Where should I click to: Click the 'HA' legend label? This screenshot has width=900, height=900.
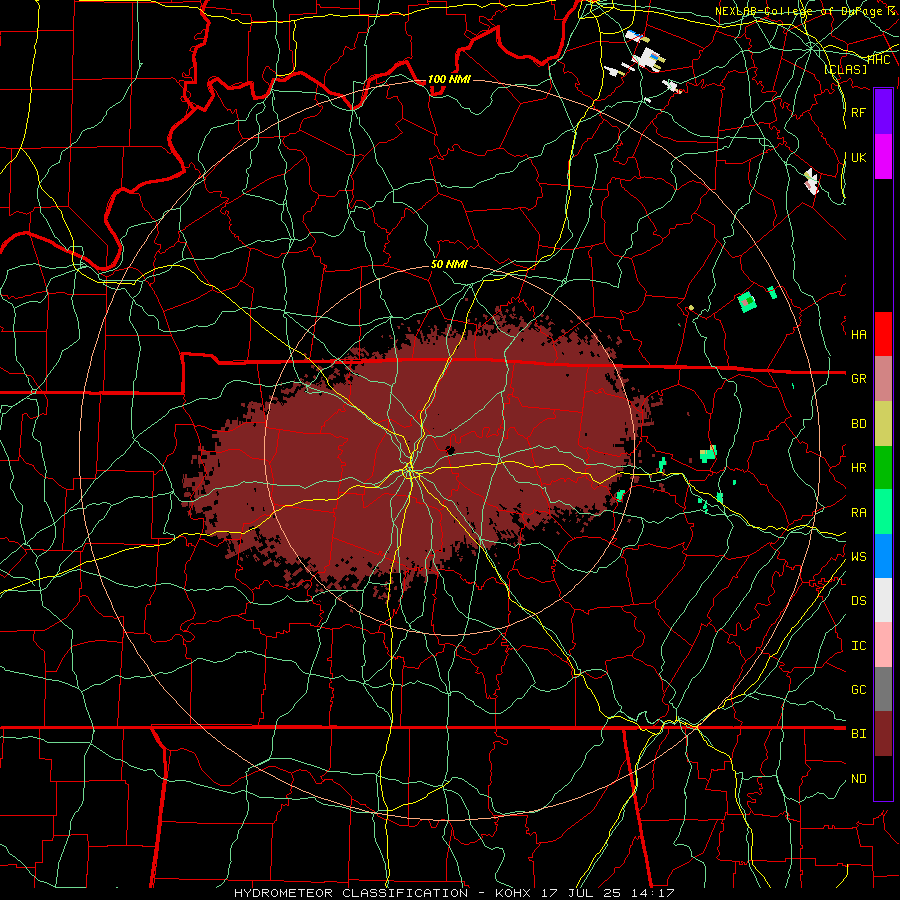click(x=858, y=335)
